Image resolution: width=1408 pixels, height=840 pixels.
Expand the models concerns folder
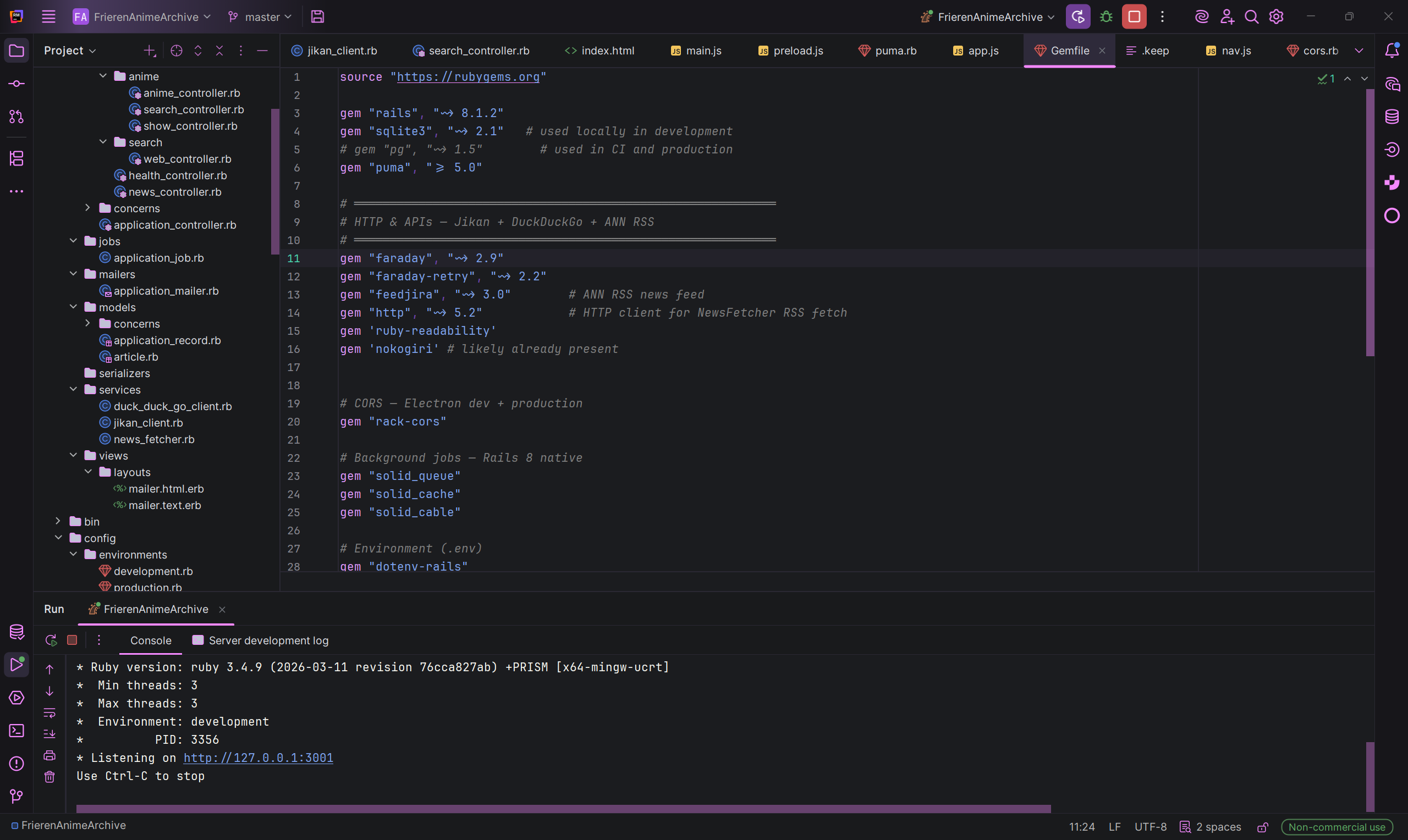pyautogui.click(x=89, y=323)
